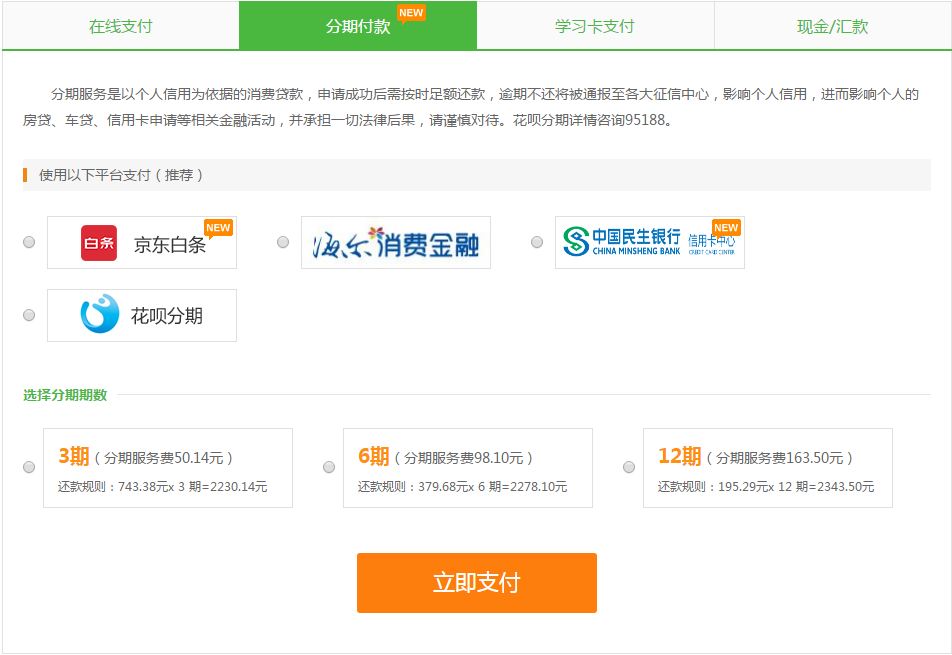The image size is (952, 655).
Task: Select the 花呗分期 radio button
Action: click(x=29, y=315)
